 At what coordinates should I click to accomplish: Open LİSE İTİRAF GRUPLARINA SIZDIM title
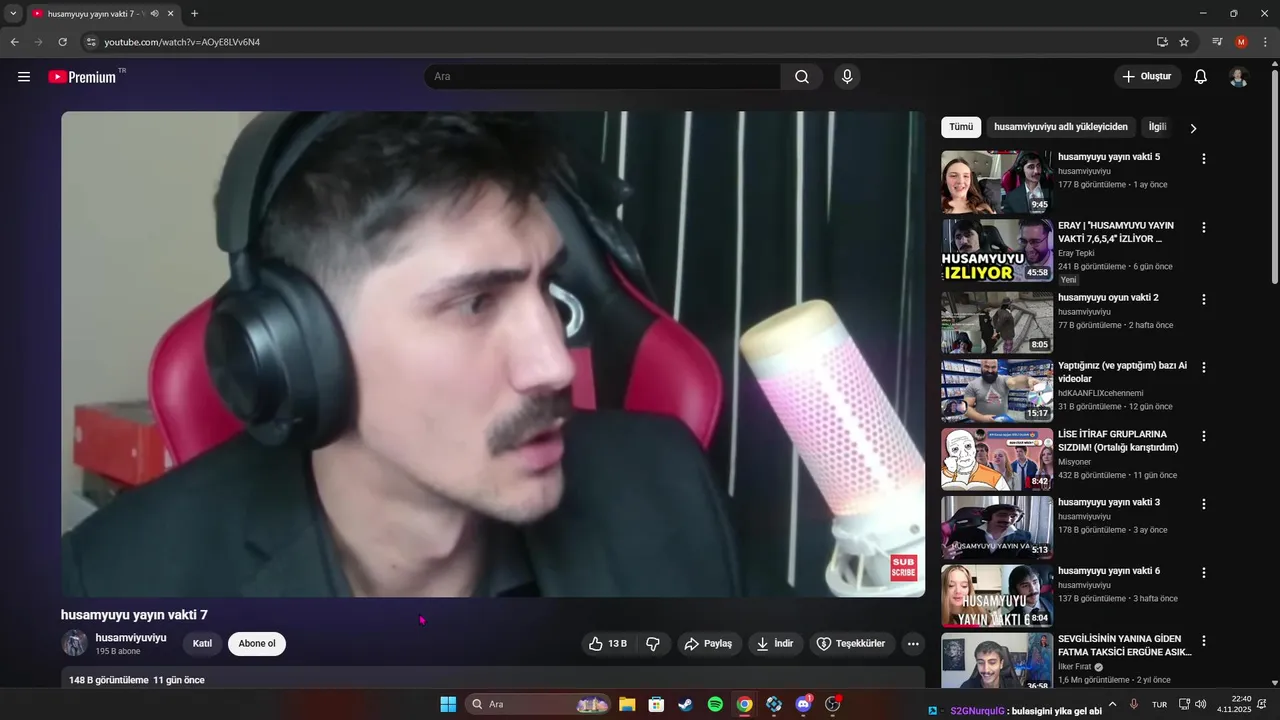(x=1118, y=441)
